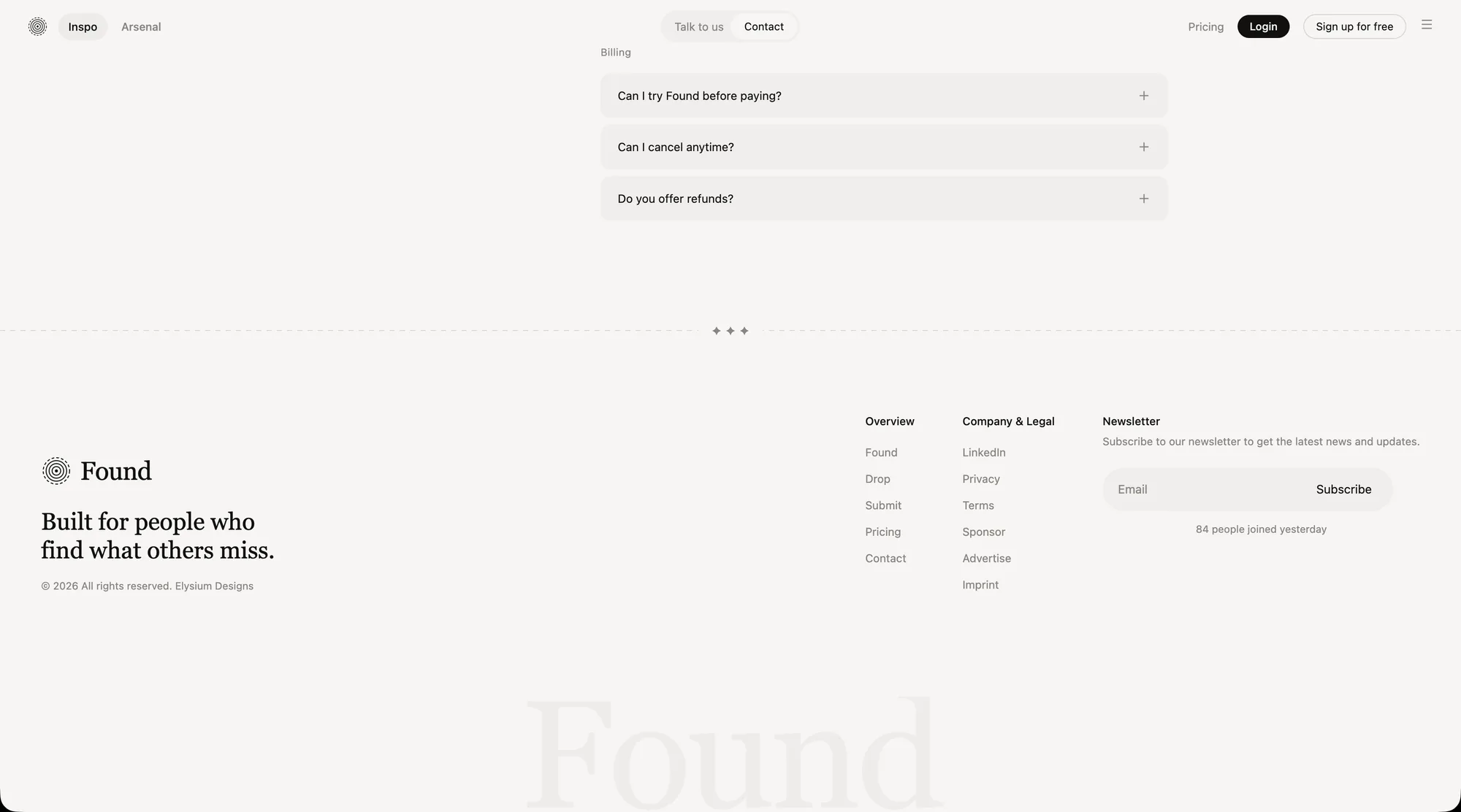Click the 'Billing' section label
The width and height of the screenshot is (1461, 812).
coord(616,53)
